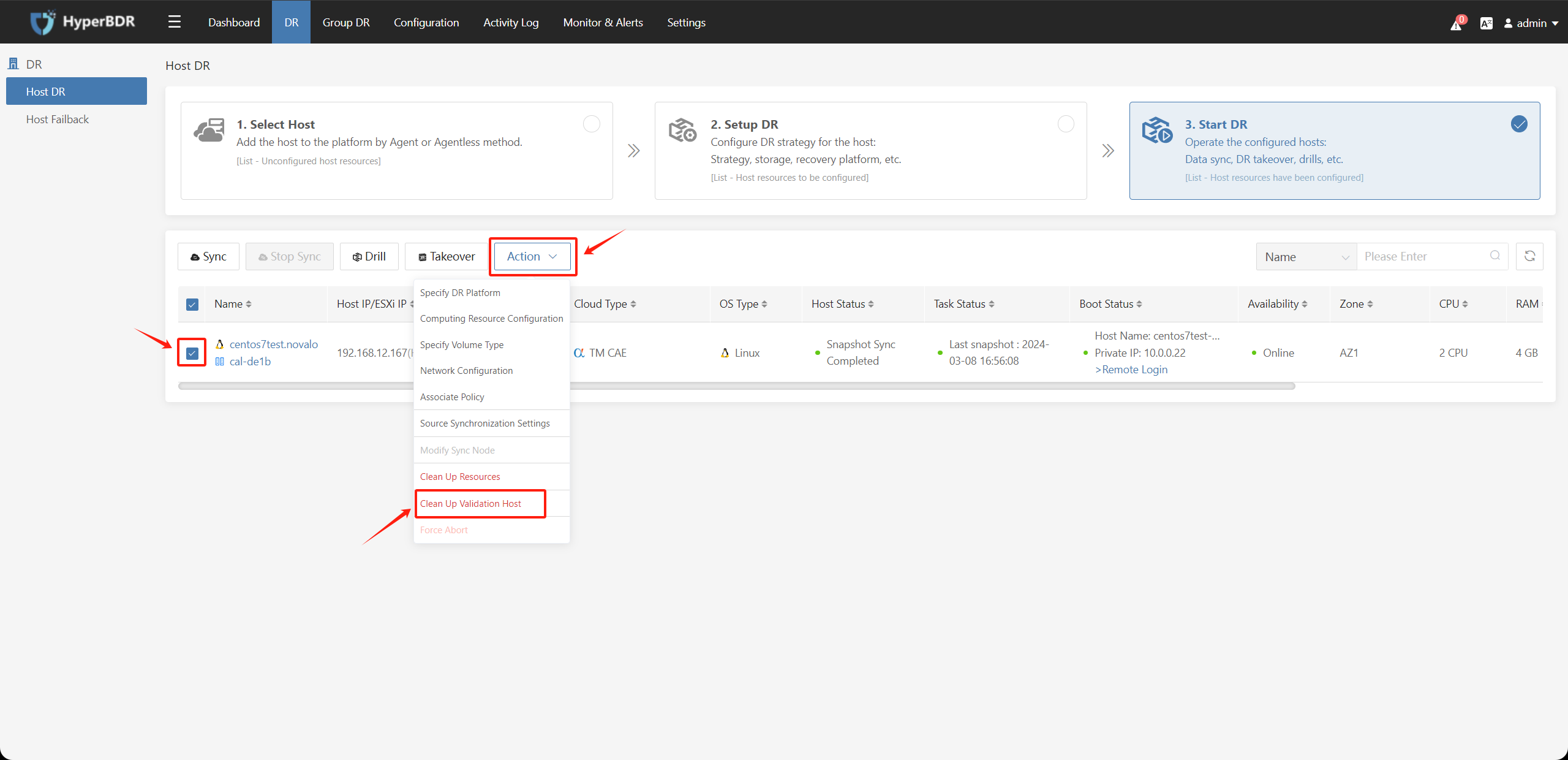Choose Specify DR Platform from Action menu
1568x760 pixels.
492,293
